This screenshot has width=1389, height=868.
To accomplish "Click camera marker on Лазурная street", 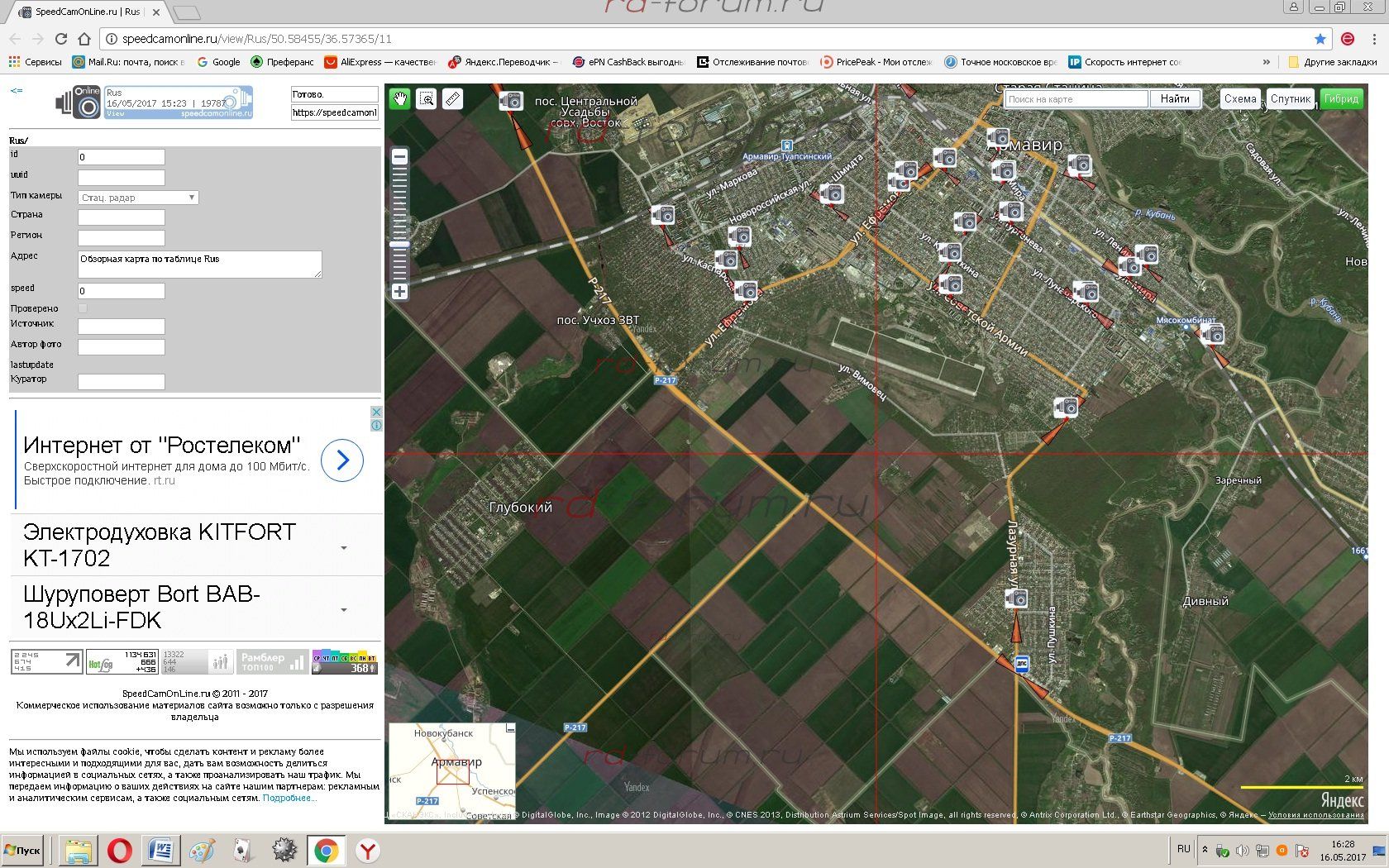I will point(1016,598).
